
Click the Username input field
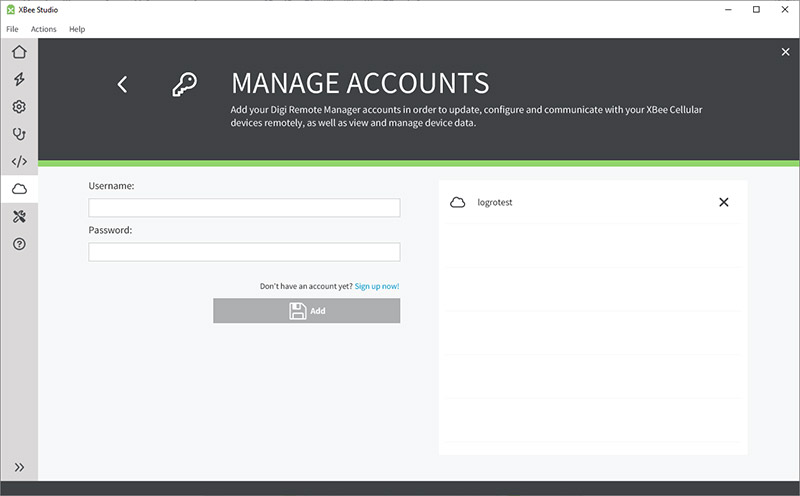[244, 208]
